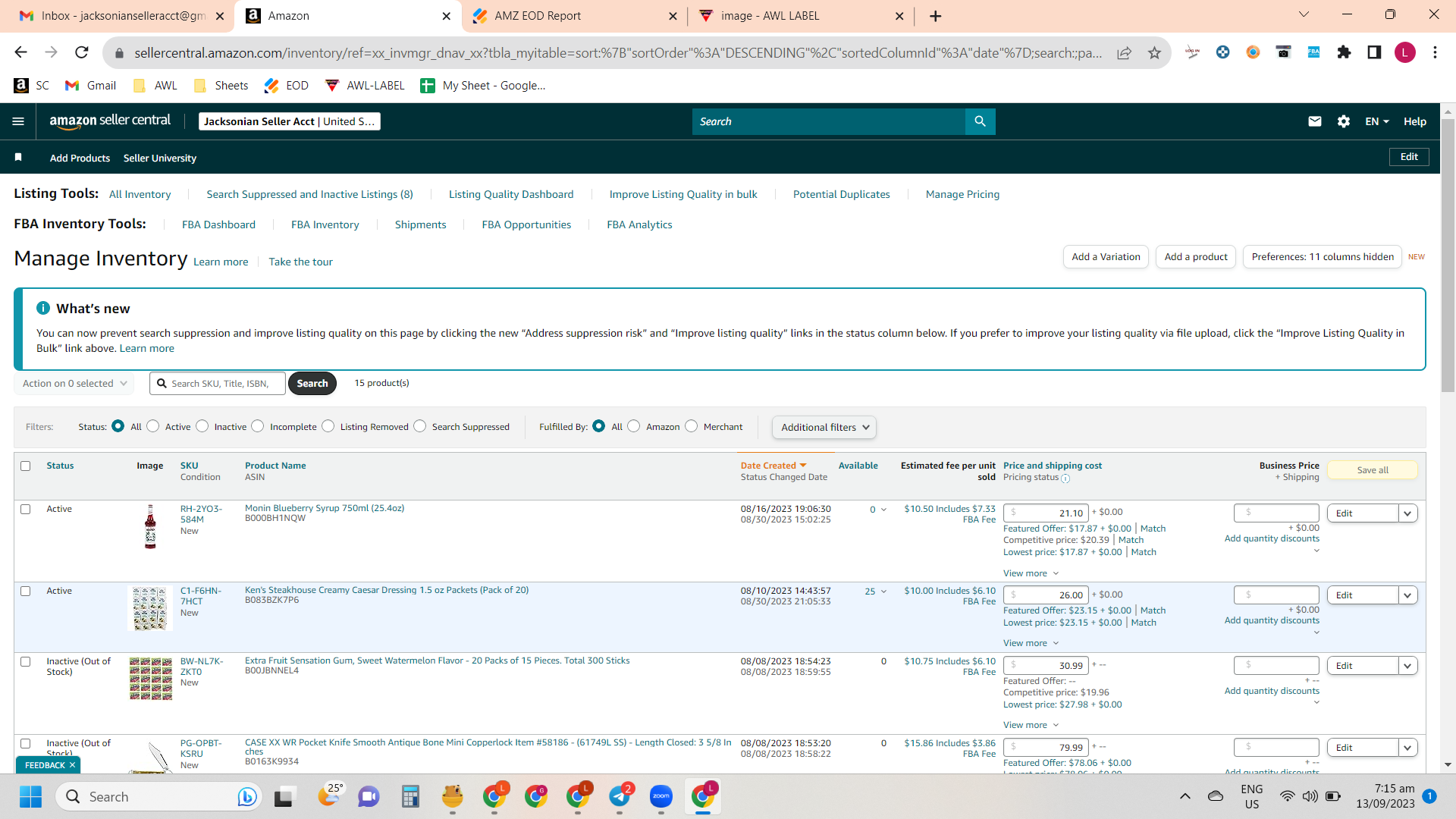This screenshot has width=1456, height=819.
Task: Open the settings gear icon
Action: coord(1344,121)
